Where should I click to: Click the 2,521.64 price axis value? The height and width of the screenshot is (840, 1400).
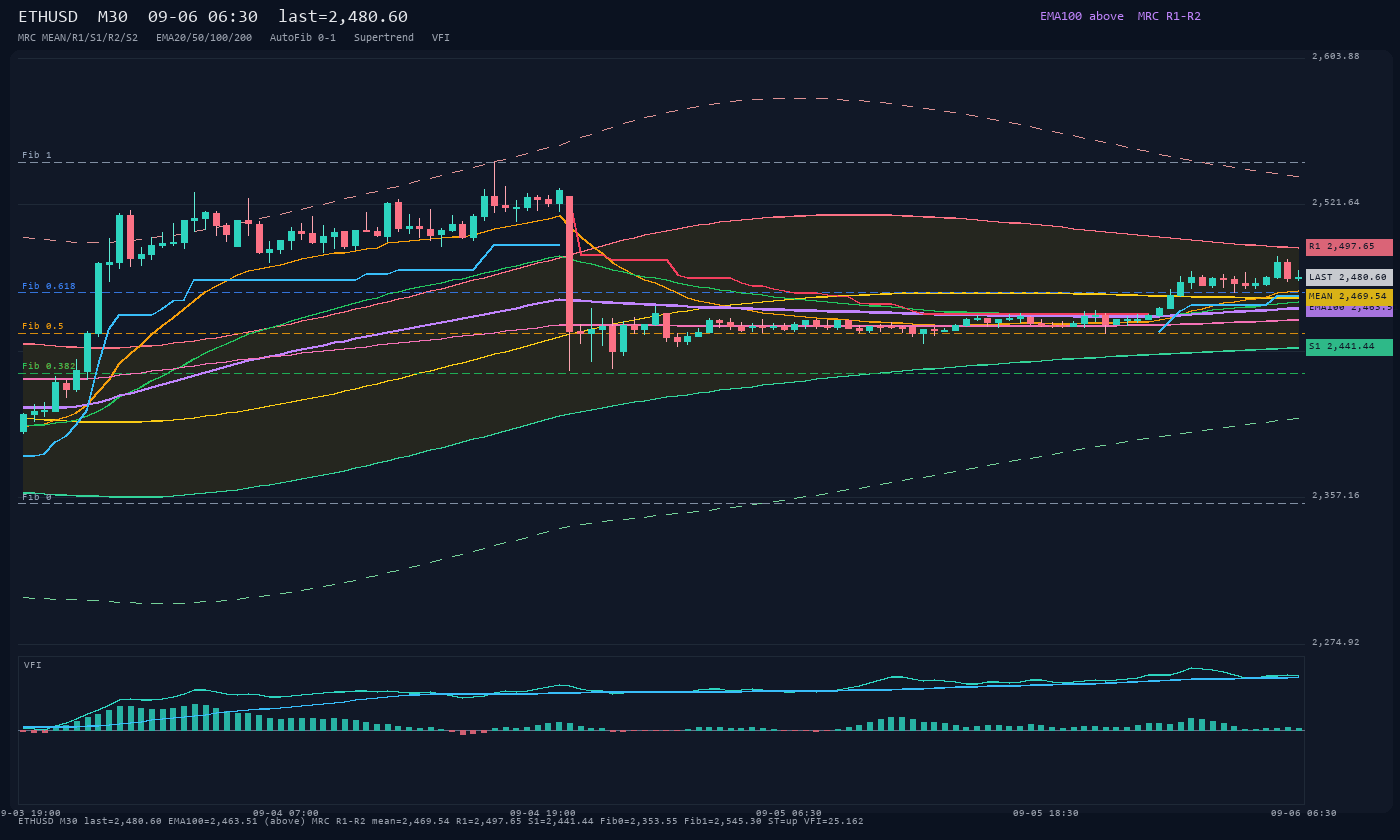click(1336, 202)
